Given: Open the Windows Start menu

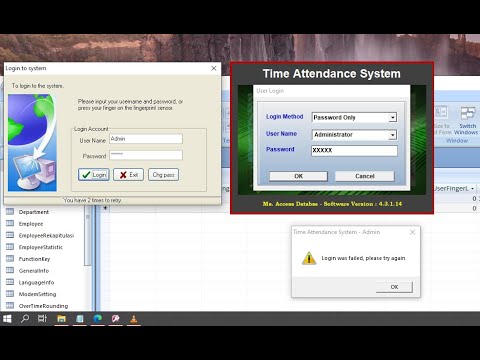Looking at the screenshot, I should click(7, 319).
